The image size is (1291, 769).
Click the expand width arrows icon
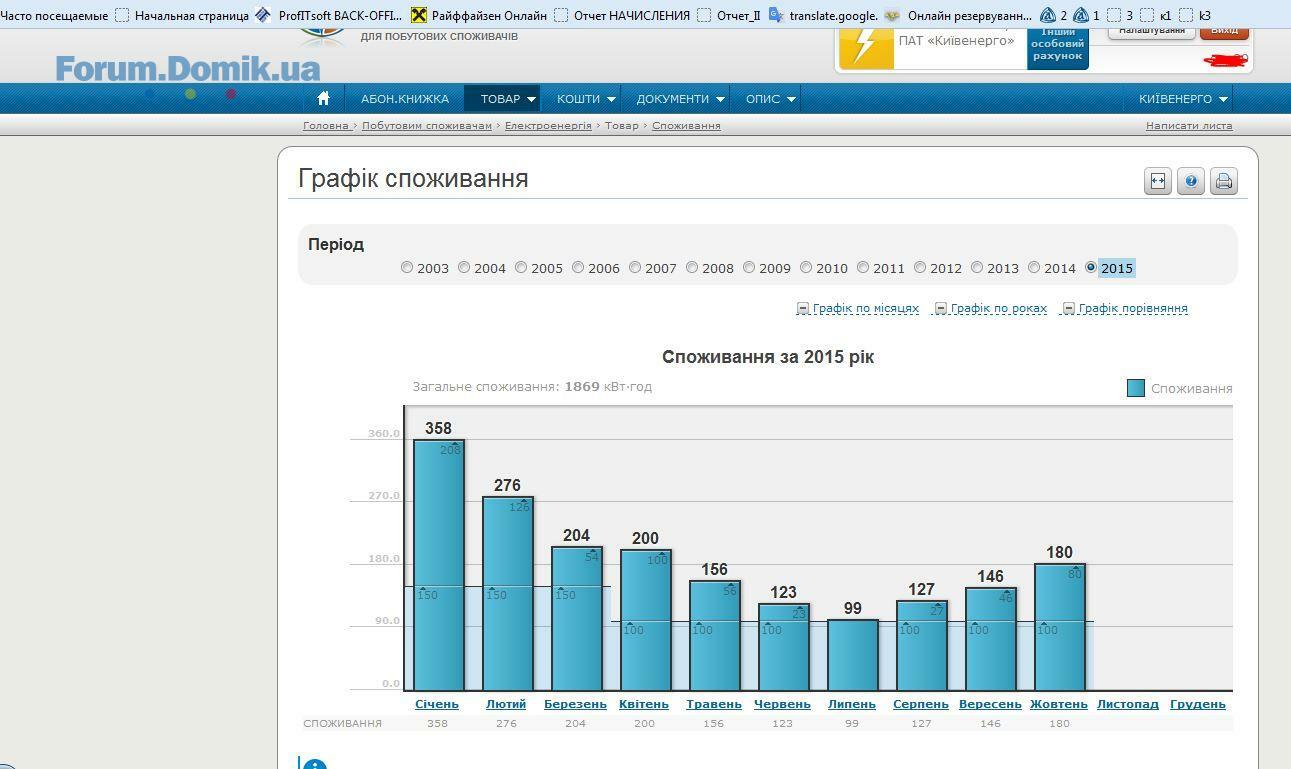(x=1158, y=181)
